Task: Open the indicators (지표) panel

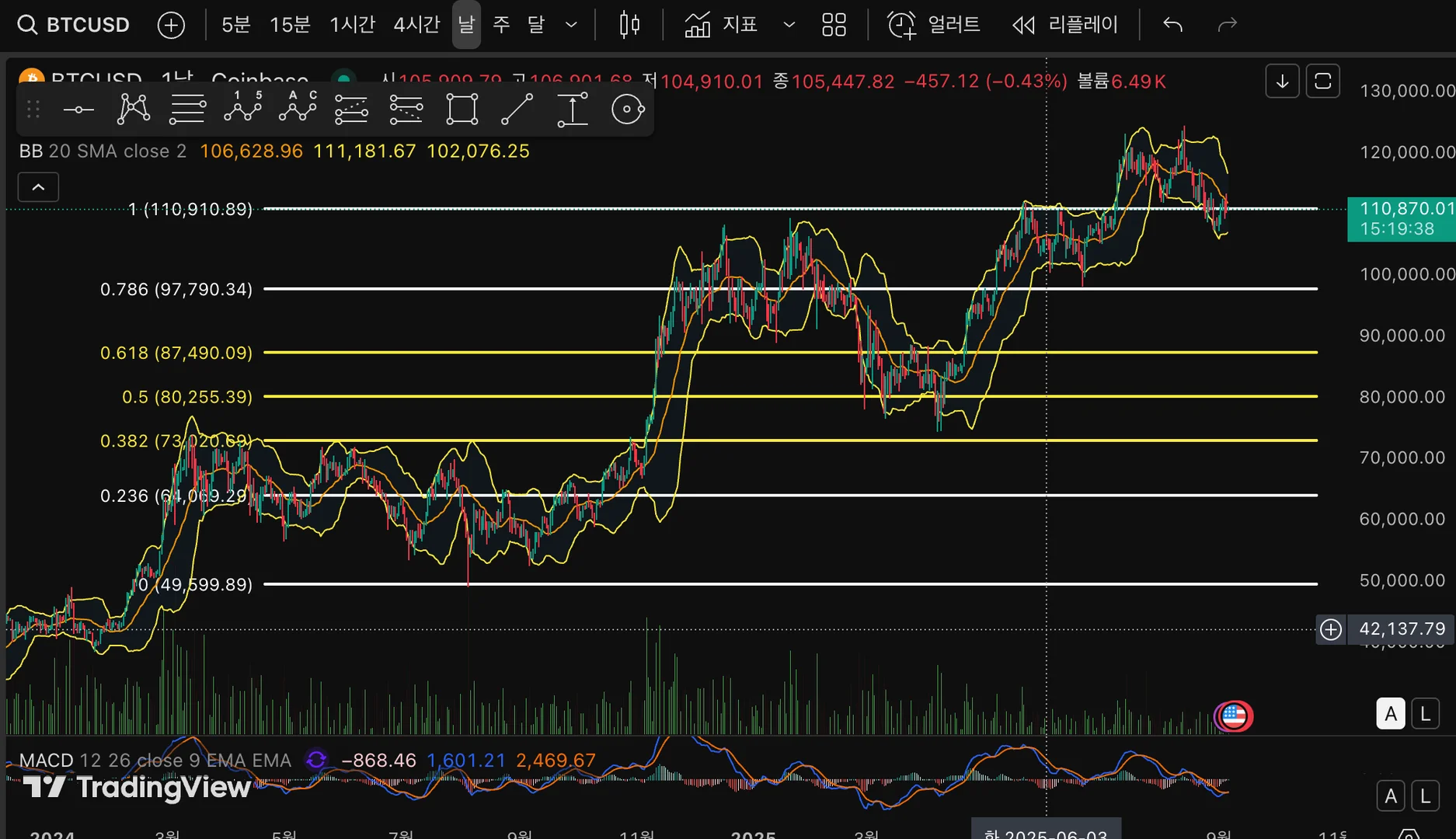Action: pyautogui.click(x=721, y=25)
